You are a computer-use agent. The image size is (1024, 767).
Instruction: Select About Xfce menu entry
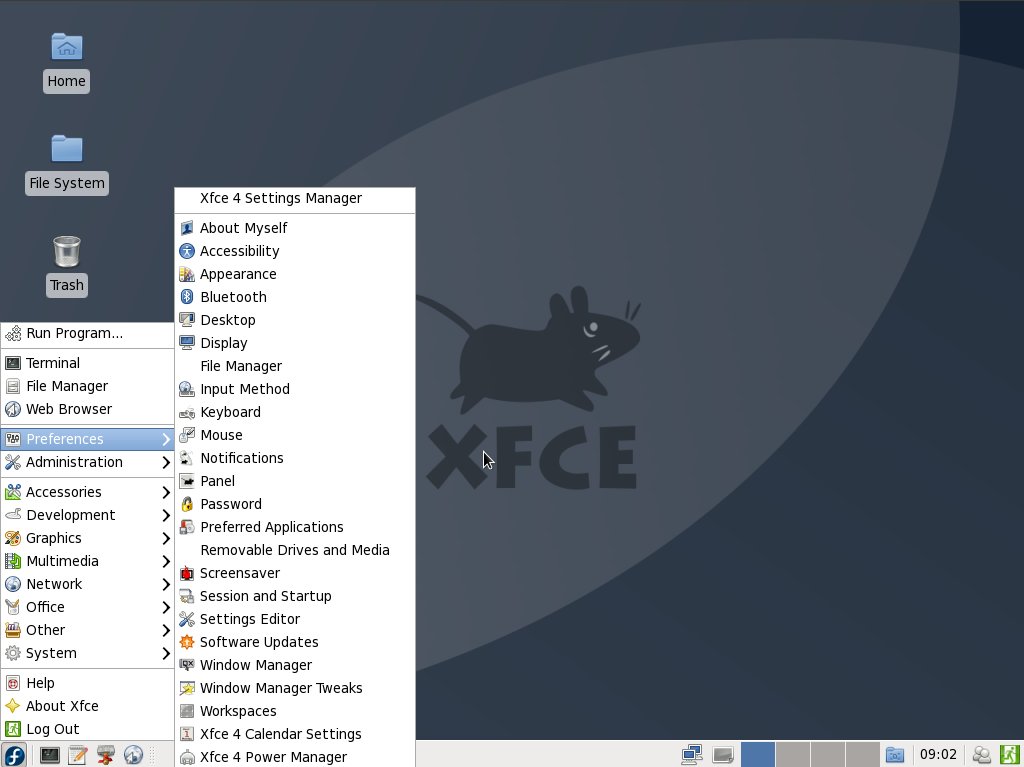point(88,706)
